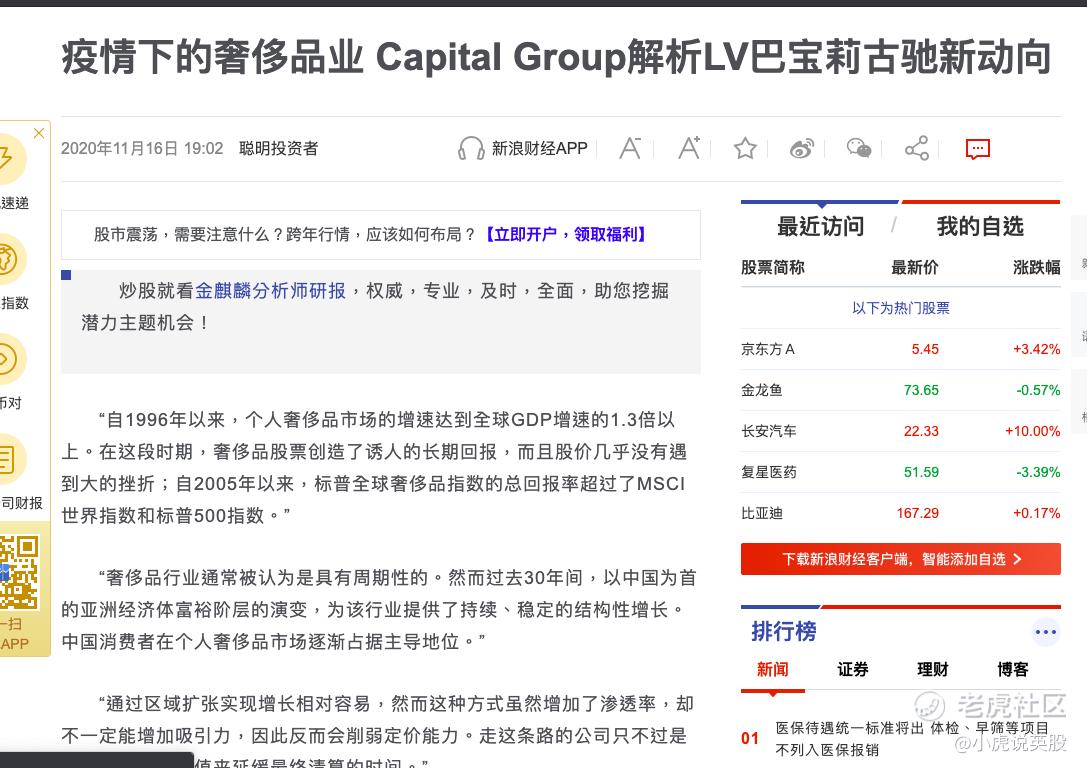The height and width of the screenshot is (768, 1087).
Task: Open the 比亚迪 stock link
Action: pos(762,513)
